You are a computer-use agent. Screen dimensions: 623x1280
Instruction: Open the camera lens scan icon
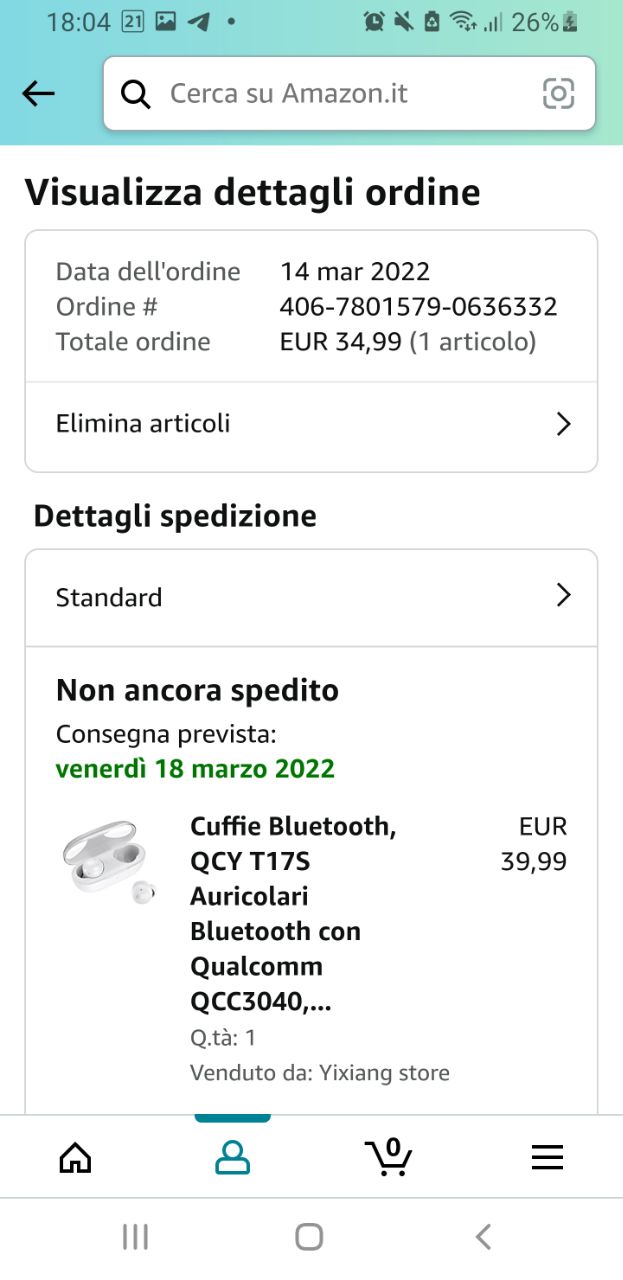(558, 94)
